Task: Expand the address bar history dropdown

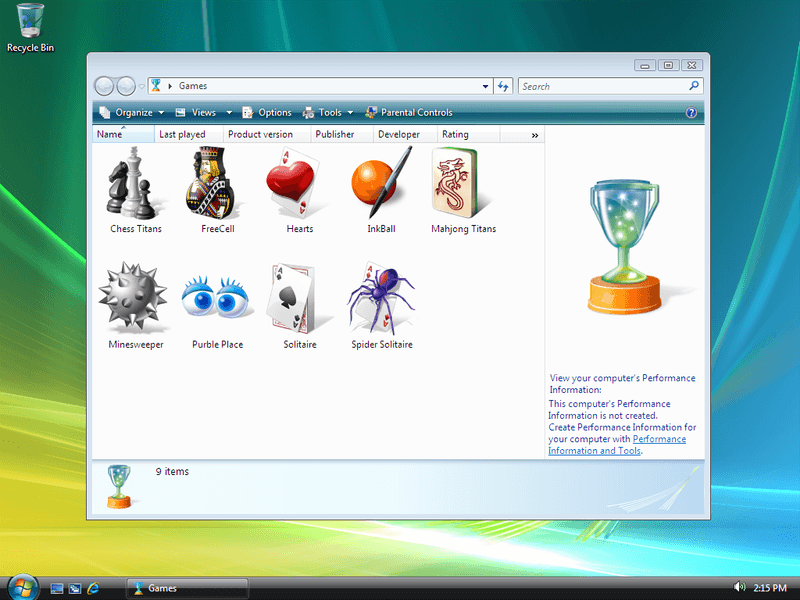Action: click(485, 86)
